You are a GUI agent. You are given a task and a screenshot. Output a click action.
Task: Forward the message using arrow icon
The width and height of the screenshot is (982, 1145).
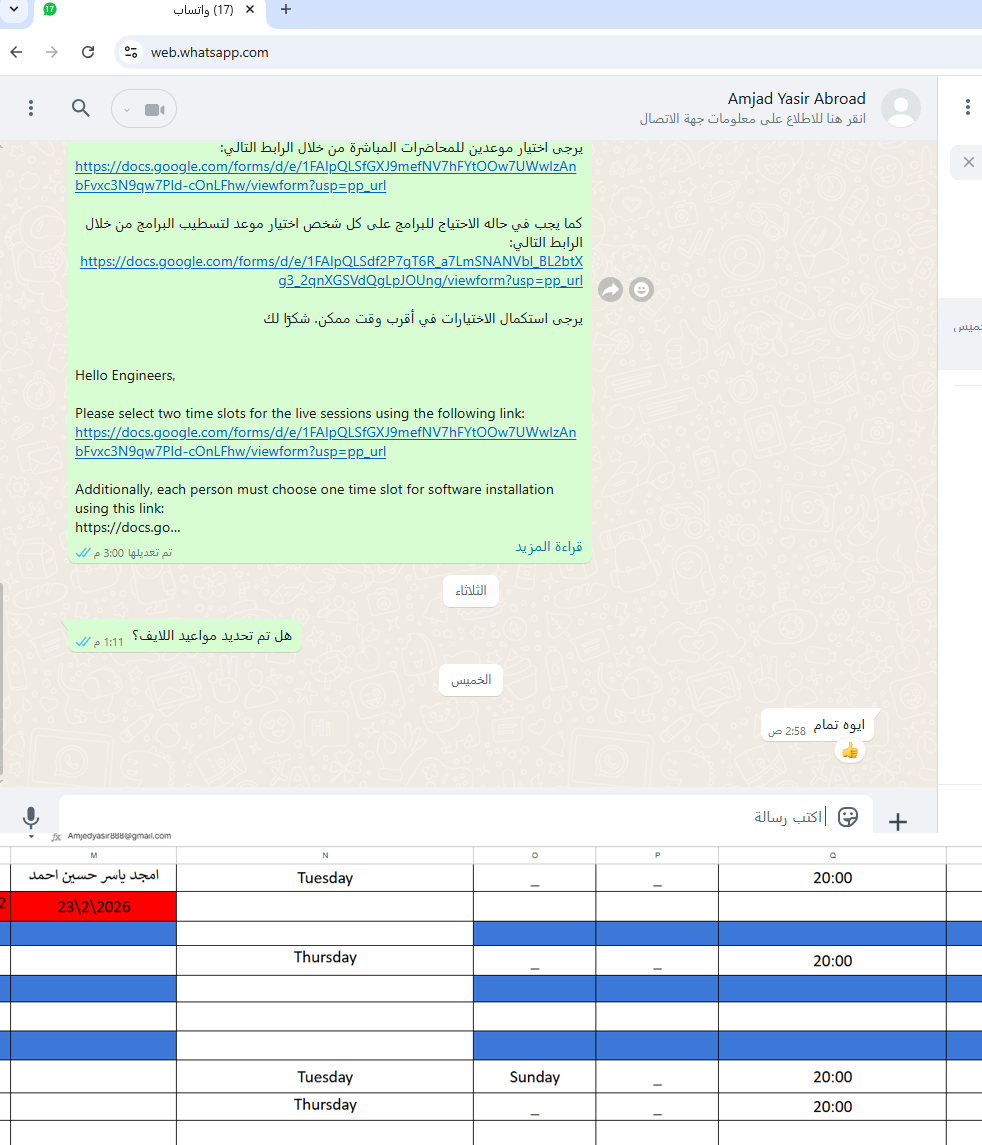pos(610,290)
